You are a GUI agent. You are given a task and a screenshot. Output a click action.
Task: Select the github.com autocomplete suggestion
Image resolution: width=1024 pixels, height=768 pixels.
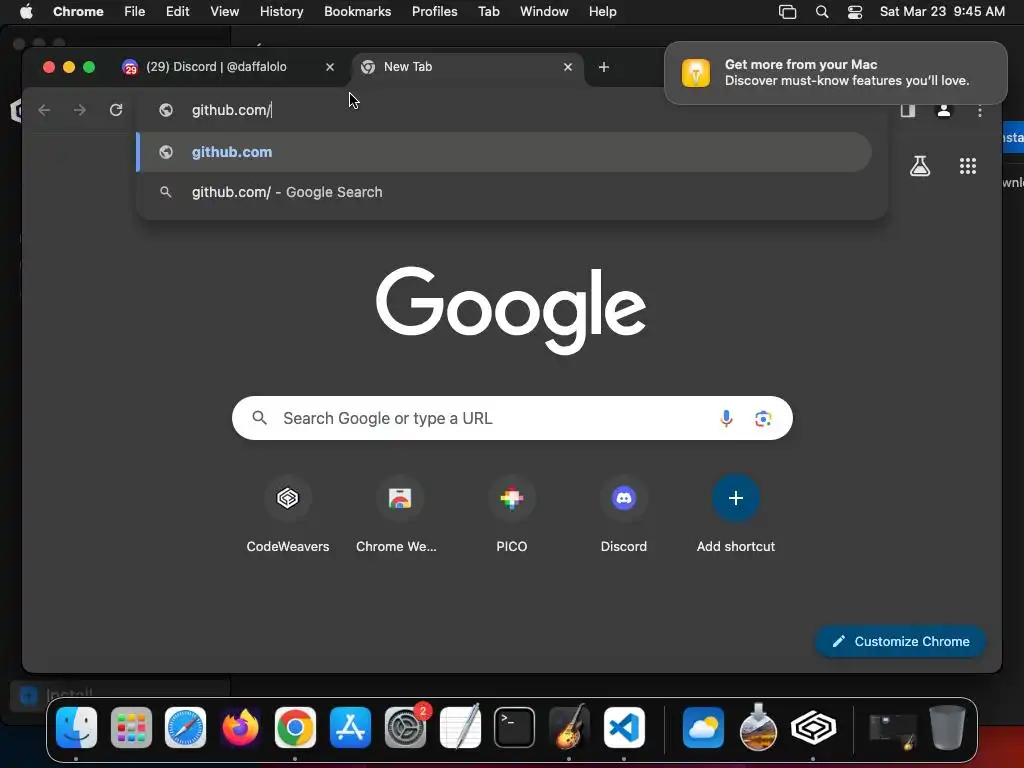coord(504,152)
